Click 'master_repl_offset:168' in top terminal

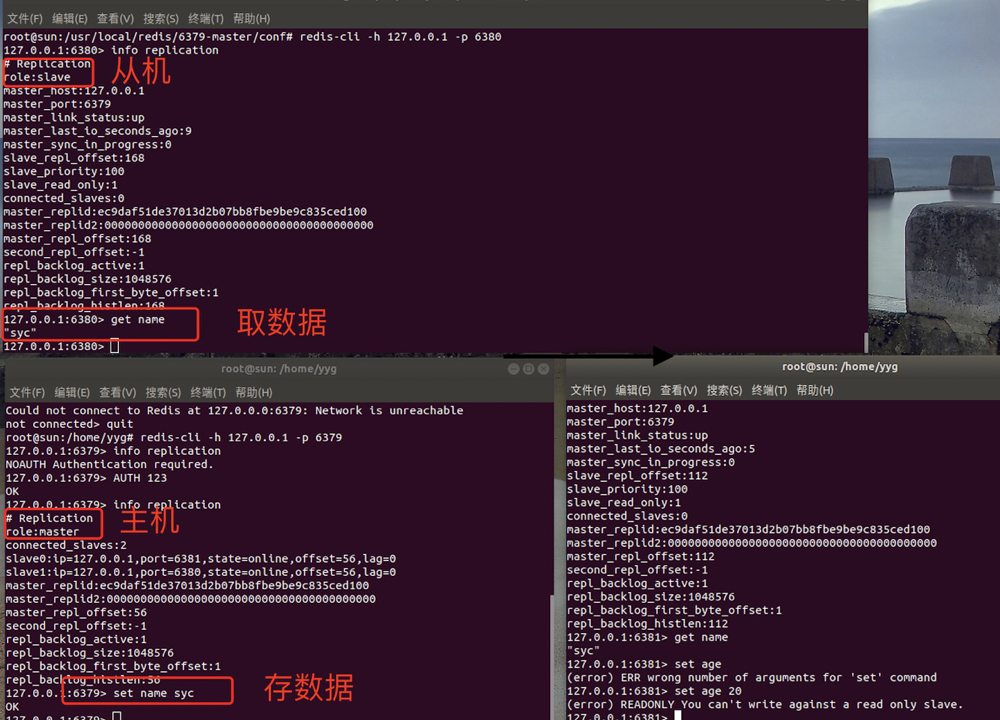pyautogui.click(x=77, y=239)
